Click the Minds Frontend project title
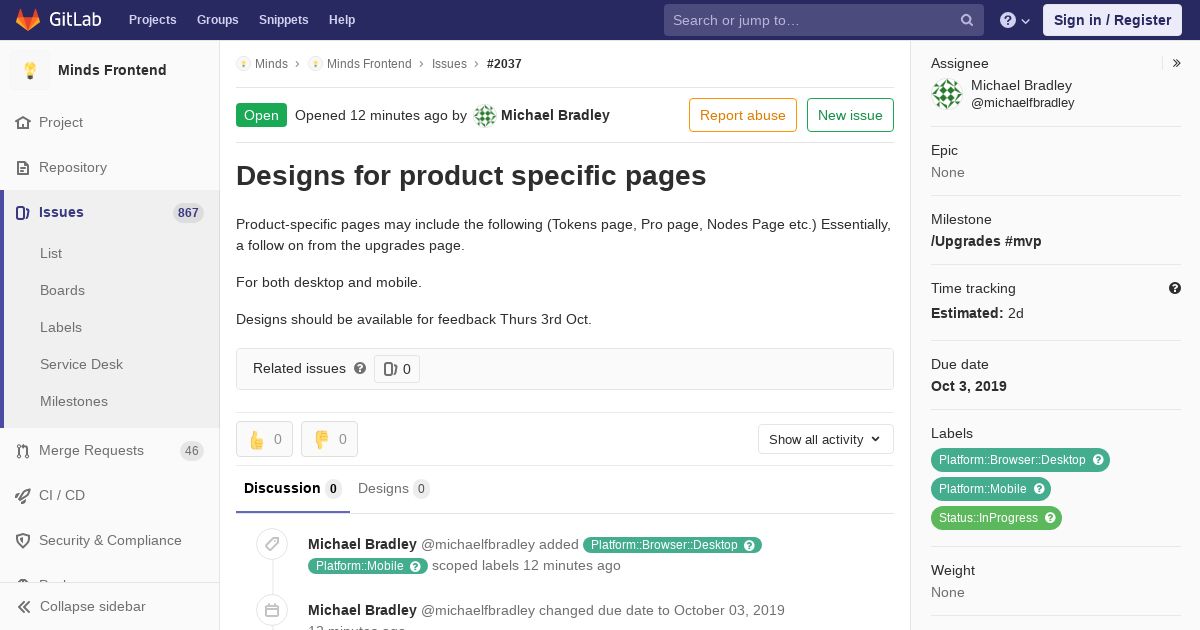The width and height of the screenshot is (1200, 630). (x=112, y=70)
